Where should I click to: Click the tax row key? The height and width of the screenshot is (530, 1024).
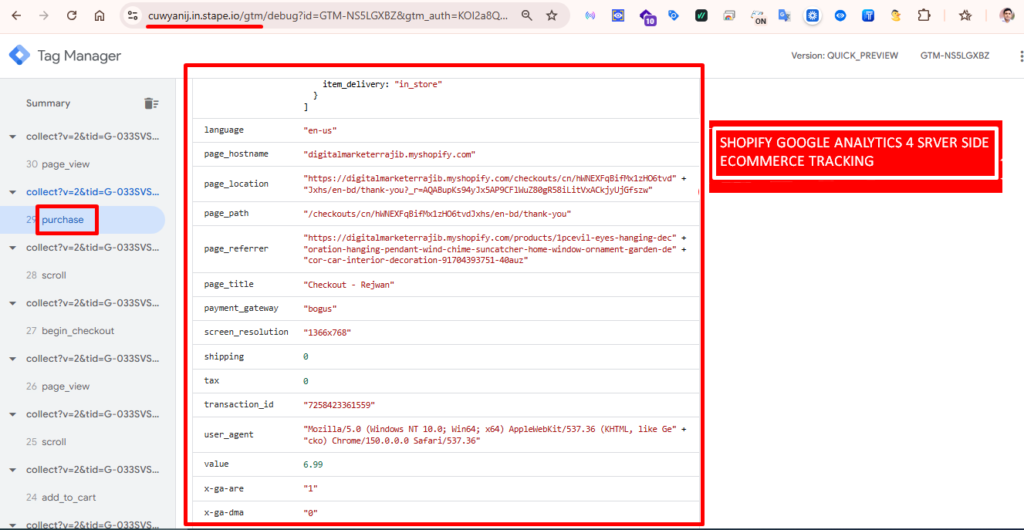pos(211,381)
